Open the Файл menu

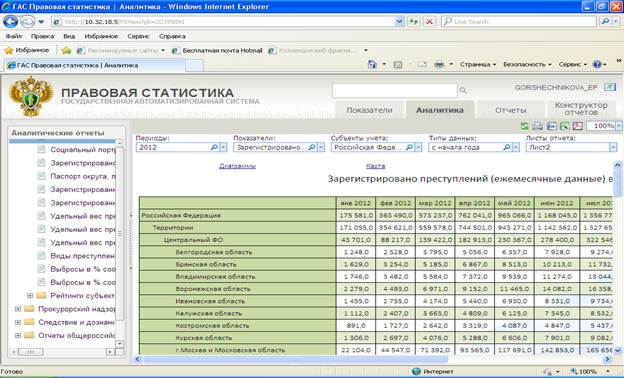coord(14,36)
